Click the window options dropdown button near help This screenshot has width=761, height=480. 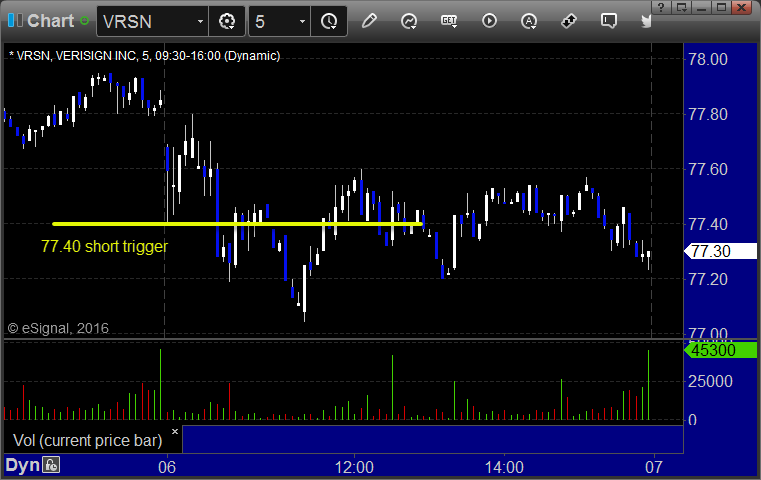(x=682, y=7)
